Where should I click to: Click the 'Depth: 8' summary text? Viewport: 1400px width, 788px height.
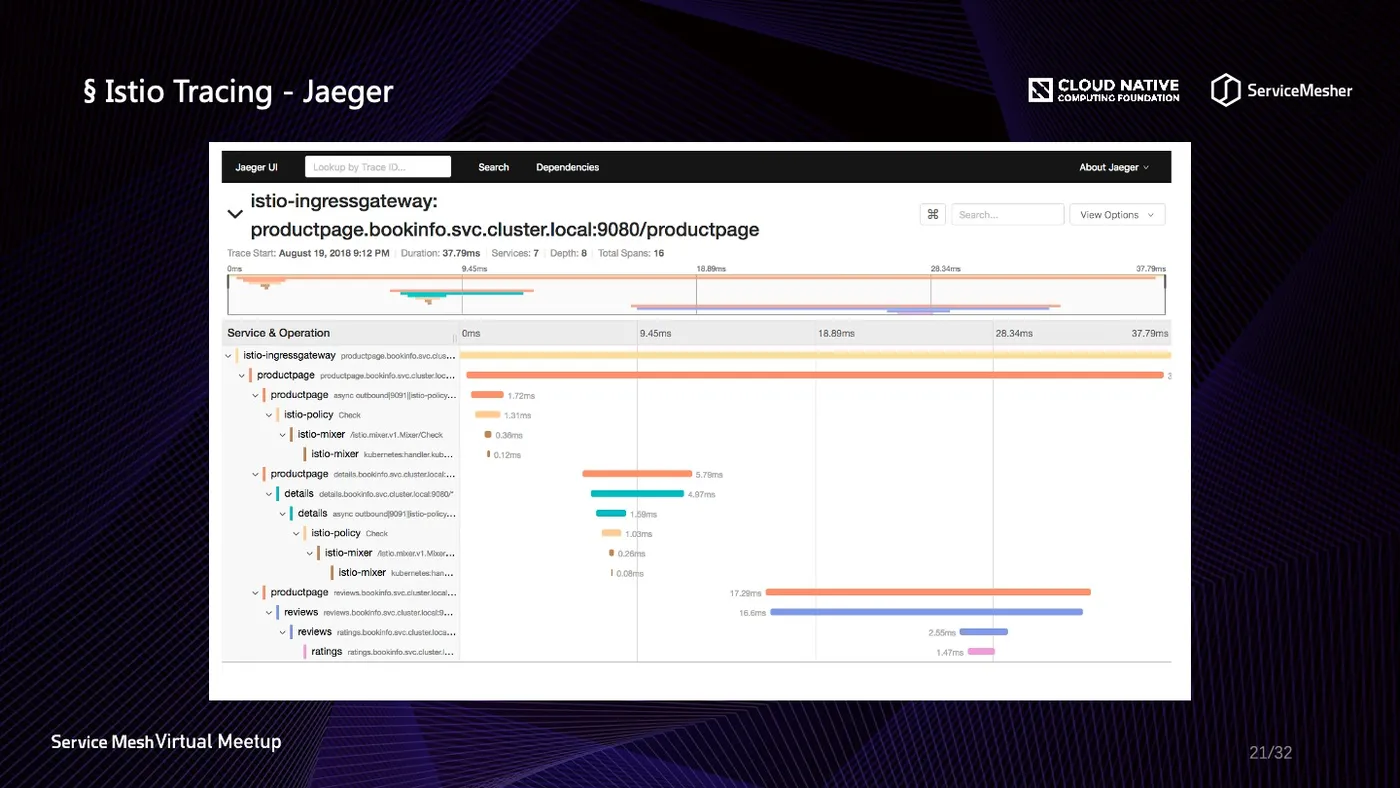click(568, 253)
